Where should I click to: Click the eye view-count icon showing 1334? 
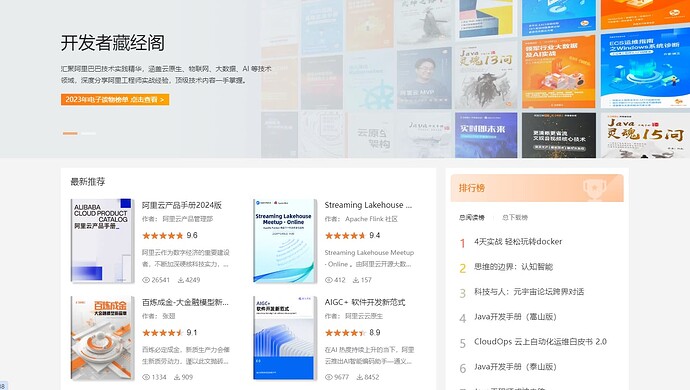[x=146, y=377]
